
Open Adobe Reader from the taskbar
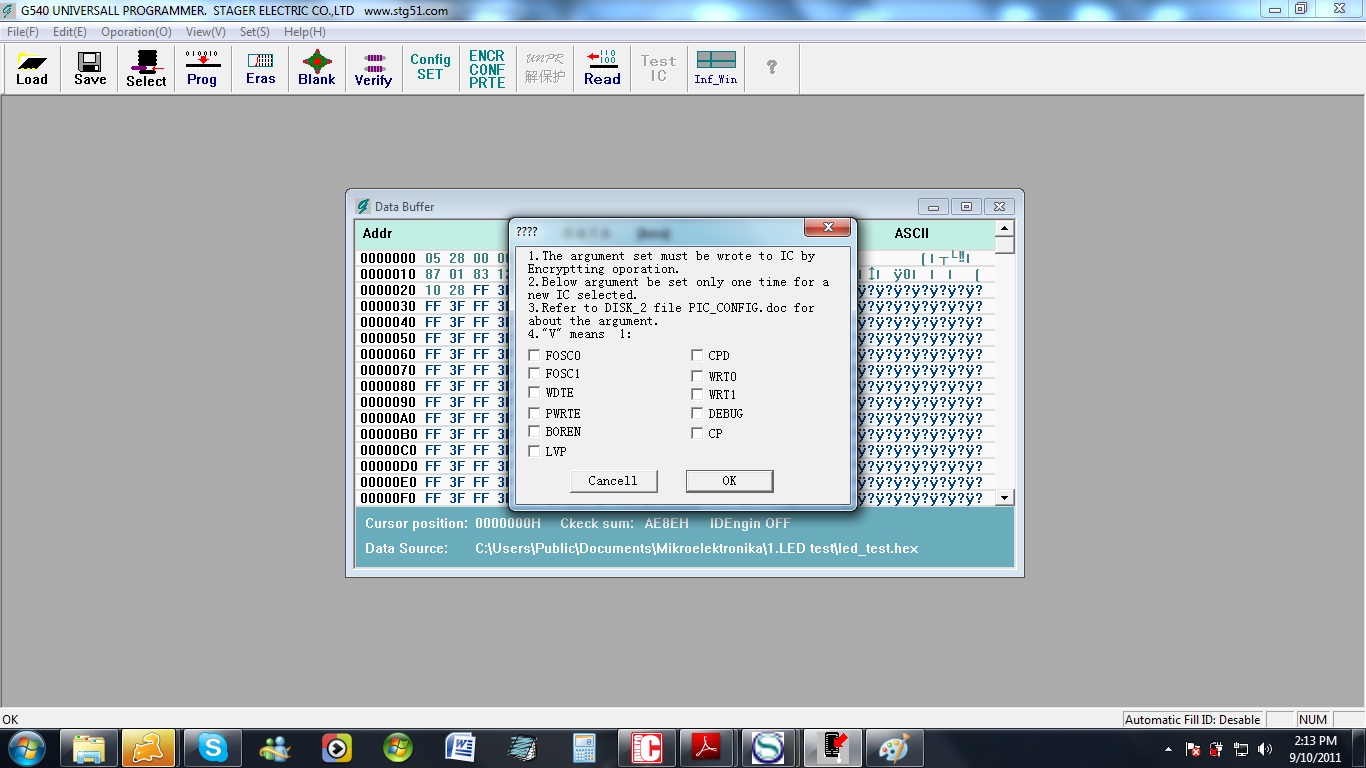(707, 748)
